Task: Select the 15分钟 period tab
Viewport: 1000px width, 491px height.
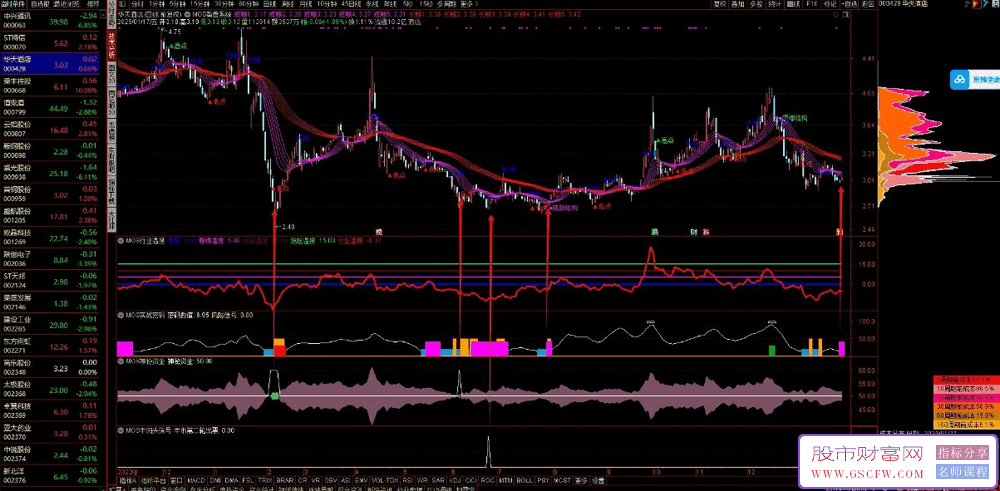Action: (x=200, y=4)
